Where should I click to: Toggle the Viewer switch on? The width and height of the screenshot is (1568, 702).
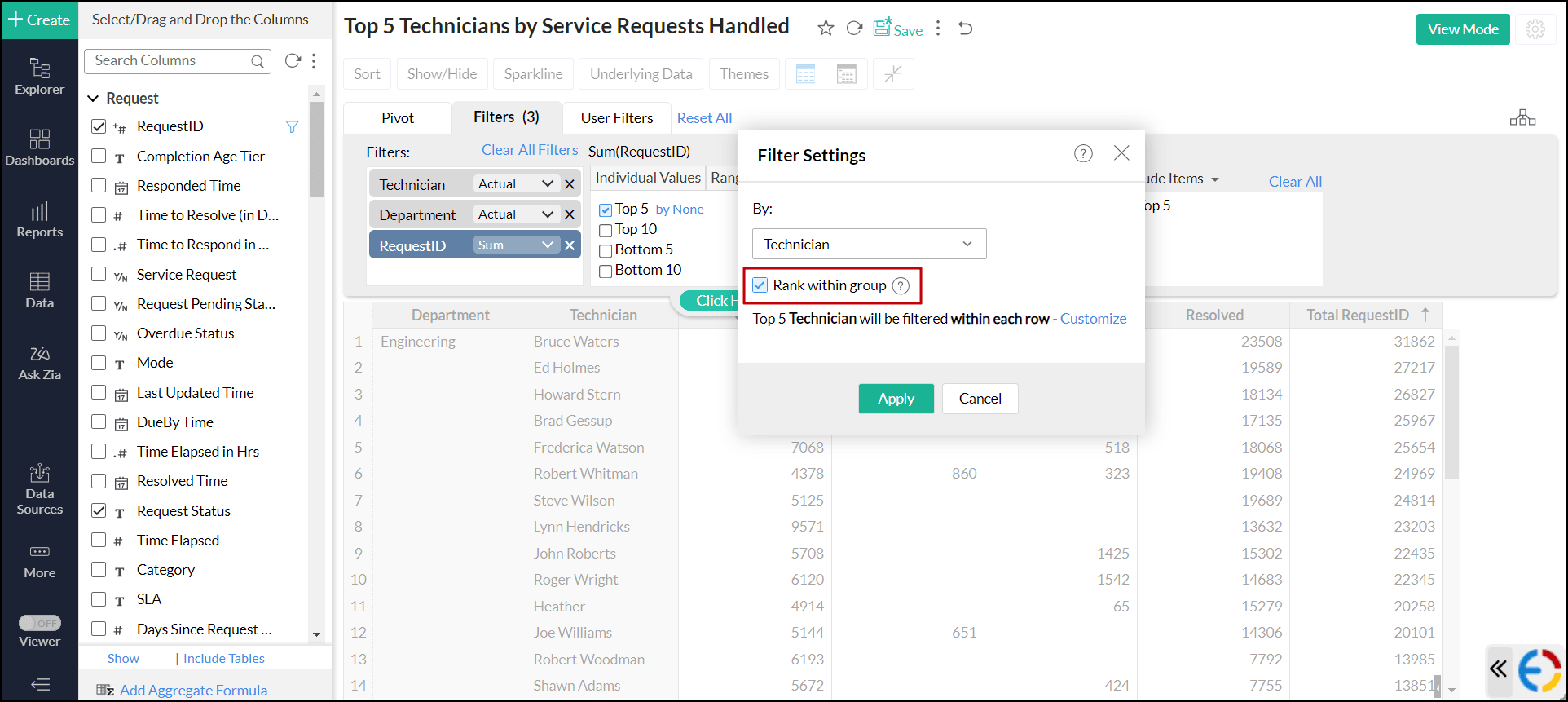[x=40, y=623]
